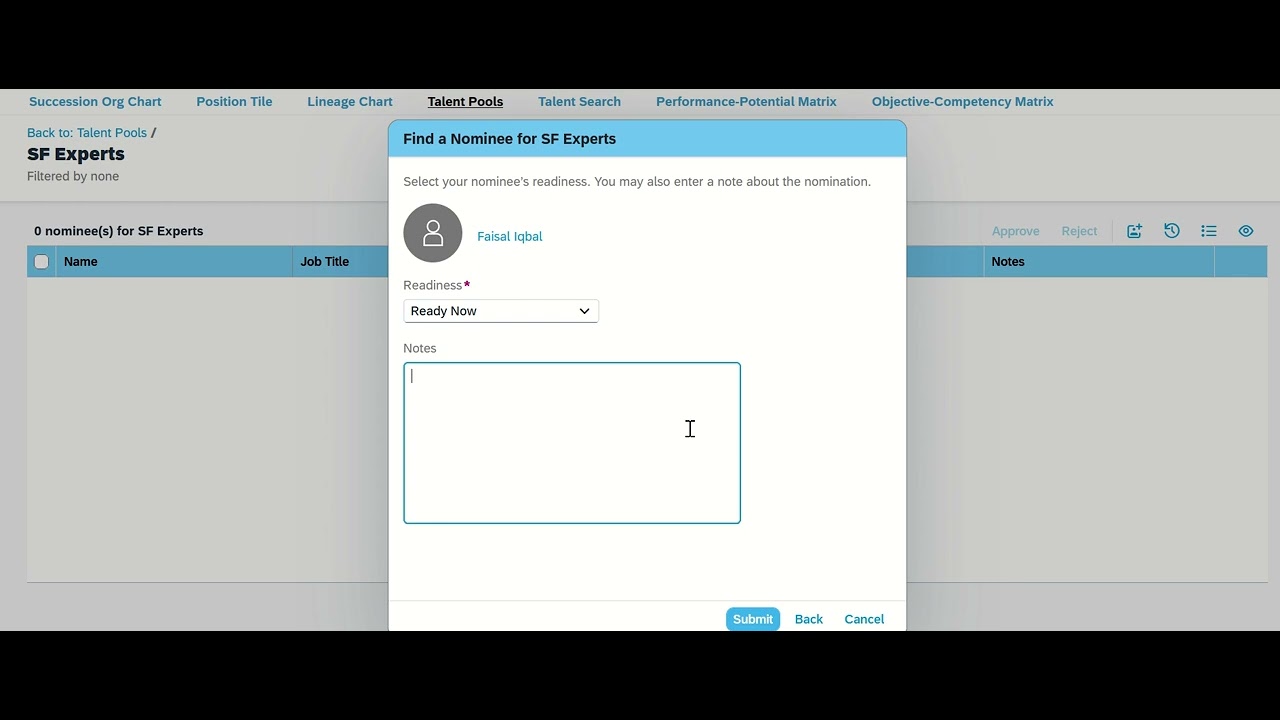Open the Performance-Potential Matrix tab

pos(746,101)
